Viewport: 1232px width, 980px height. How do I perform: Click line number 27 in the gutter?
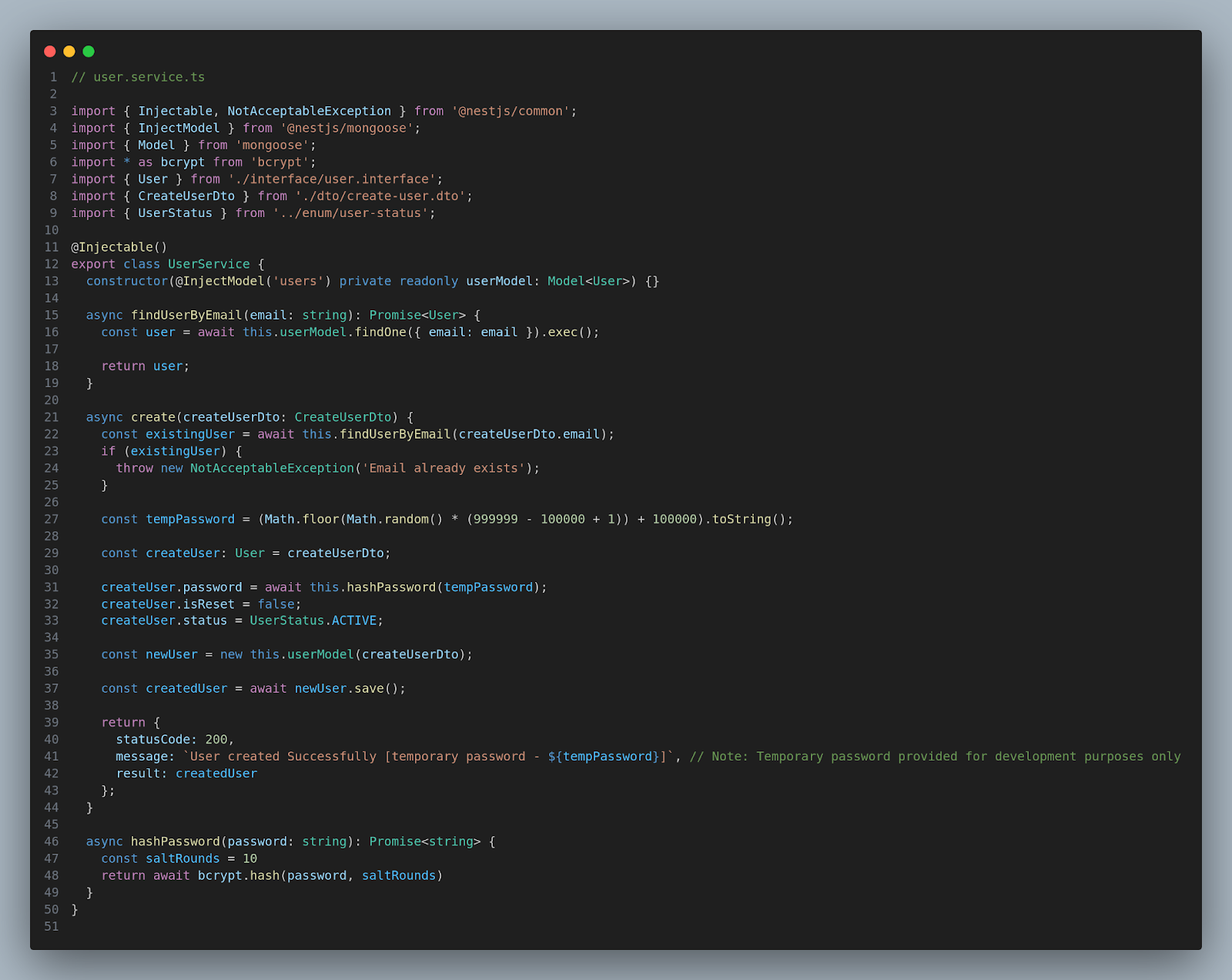pyautogui.click(x=51, y=519)
